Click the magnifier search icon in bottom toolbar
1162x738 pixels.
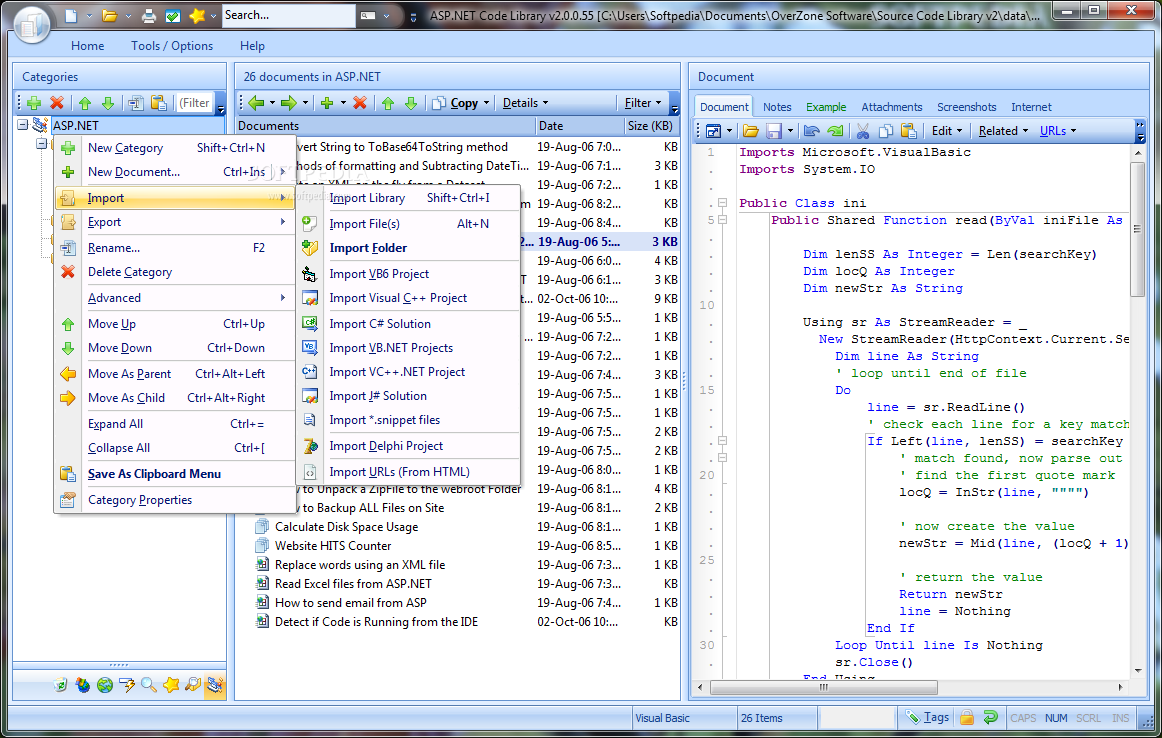149,685
